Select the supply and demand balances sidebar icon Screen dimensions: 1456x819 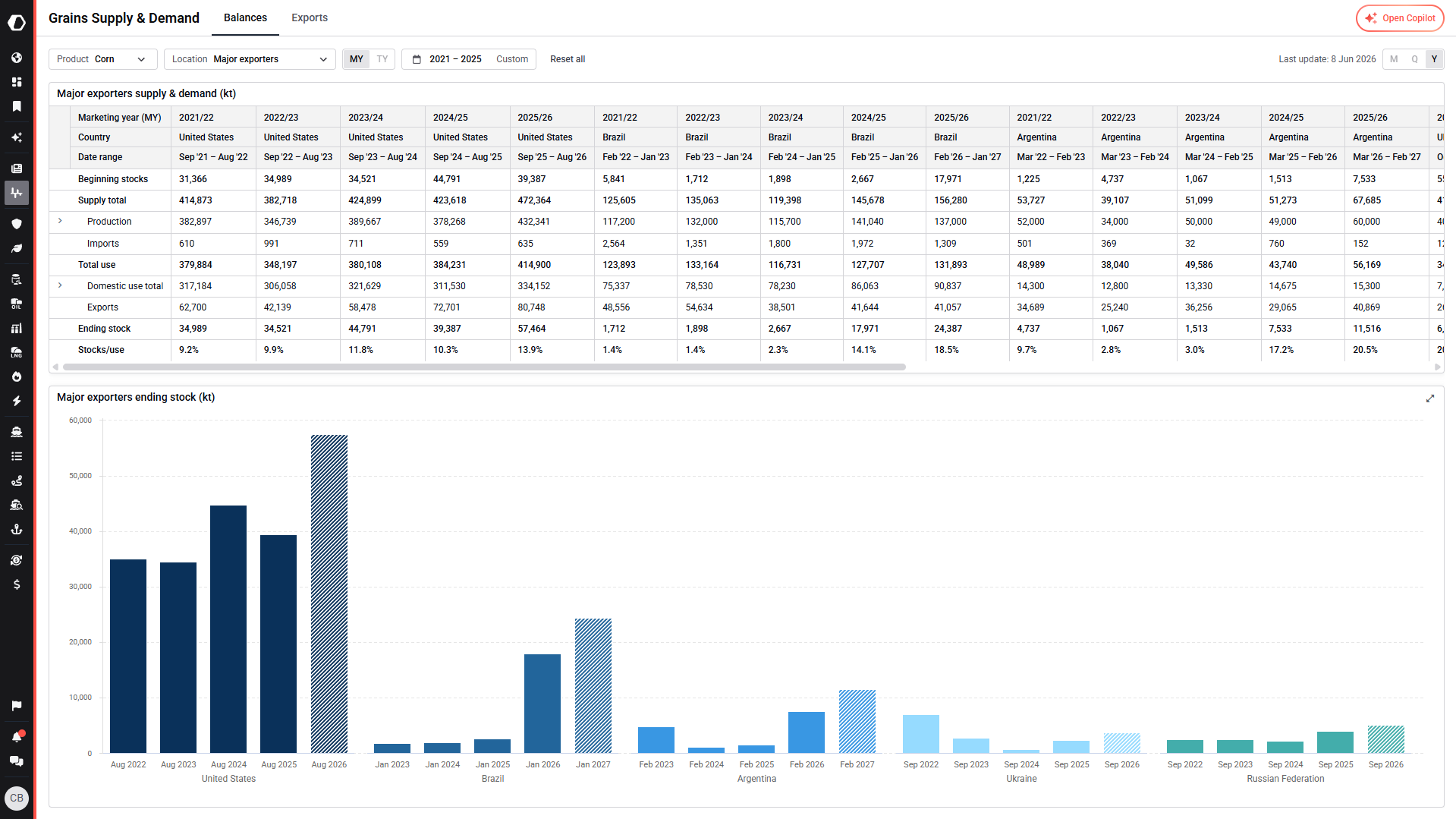tap(17, 193)
